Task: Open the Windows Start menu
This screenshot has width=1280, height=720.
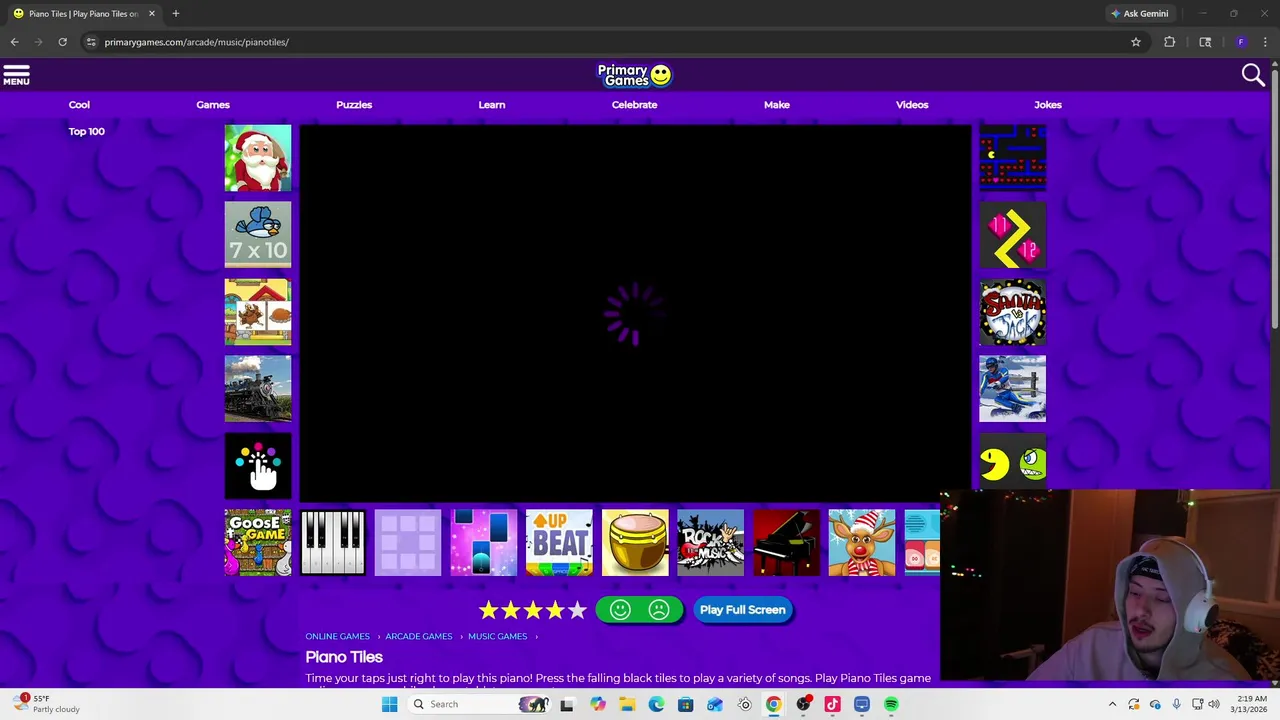Action: [390, 704]
